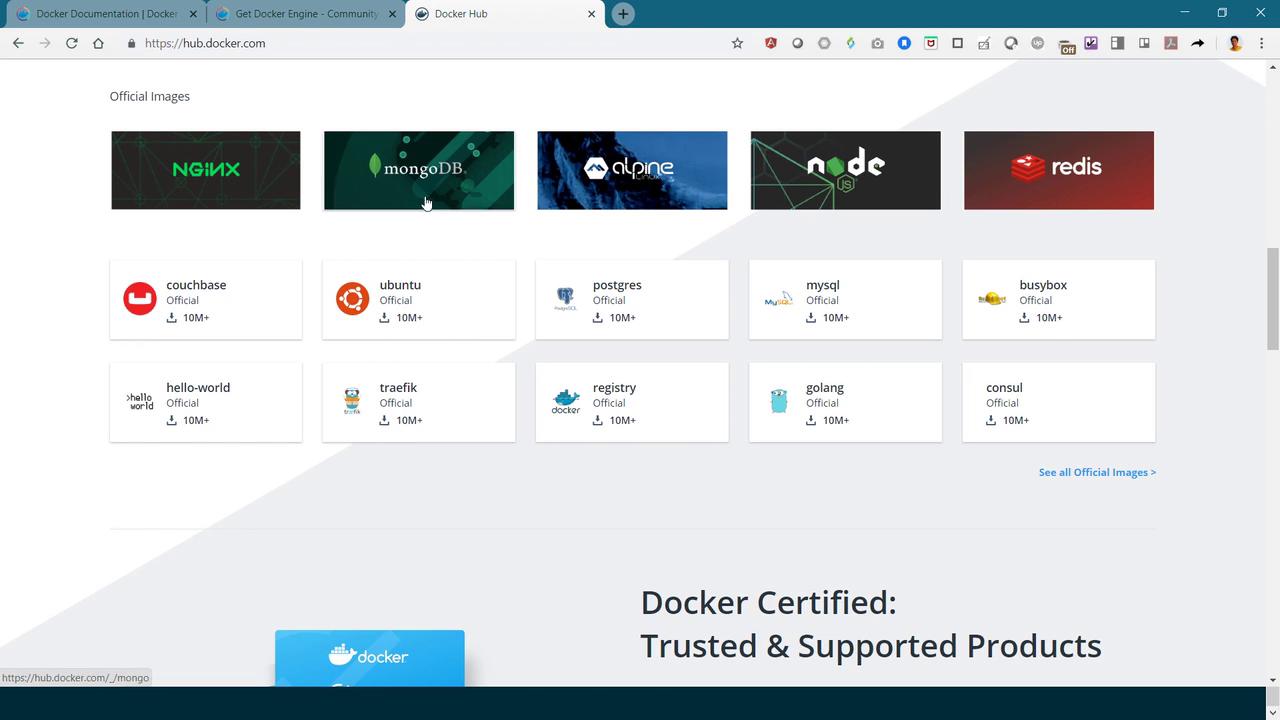Click the camera screenshot extension icon
Viewport: 1280px width, 720px height.
point(877,43)
